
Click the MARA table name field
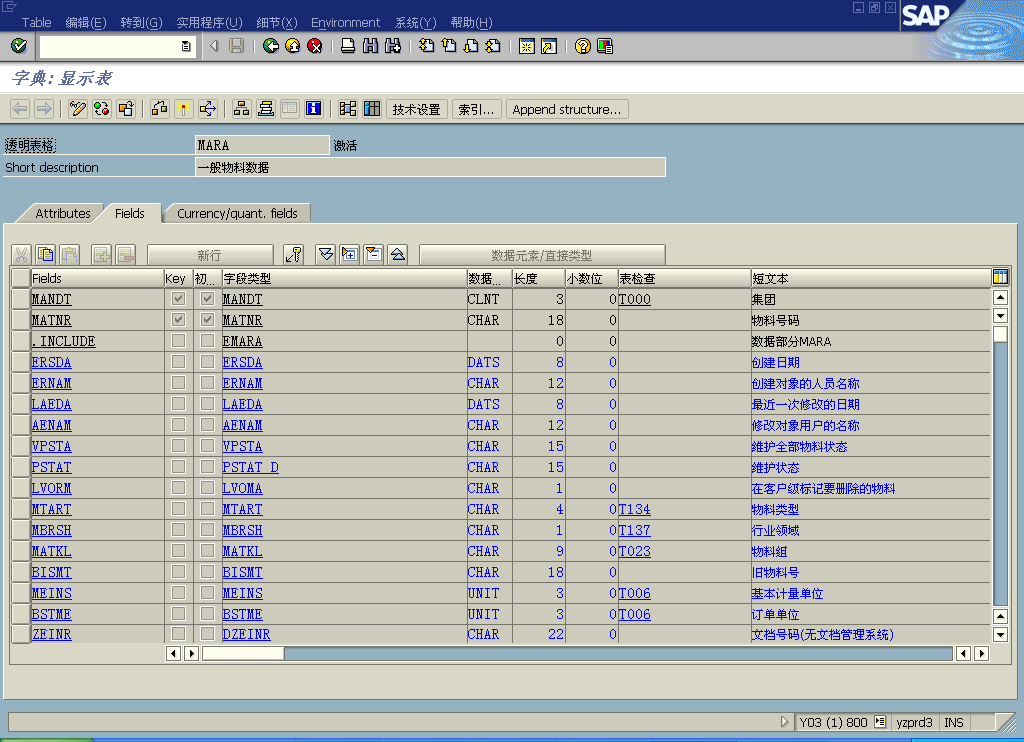tap(262, 145)
